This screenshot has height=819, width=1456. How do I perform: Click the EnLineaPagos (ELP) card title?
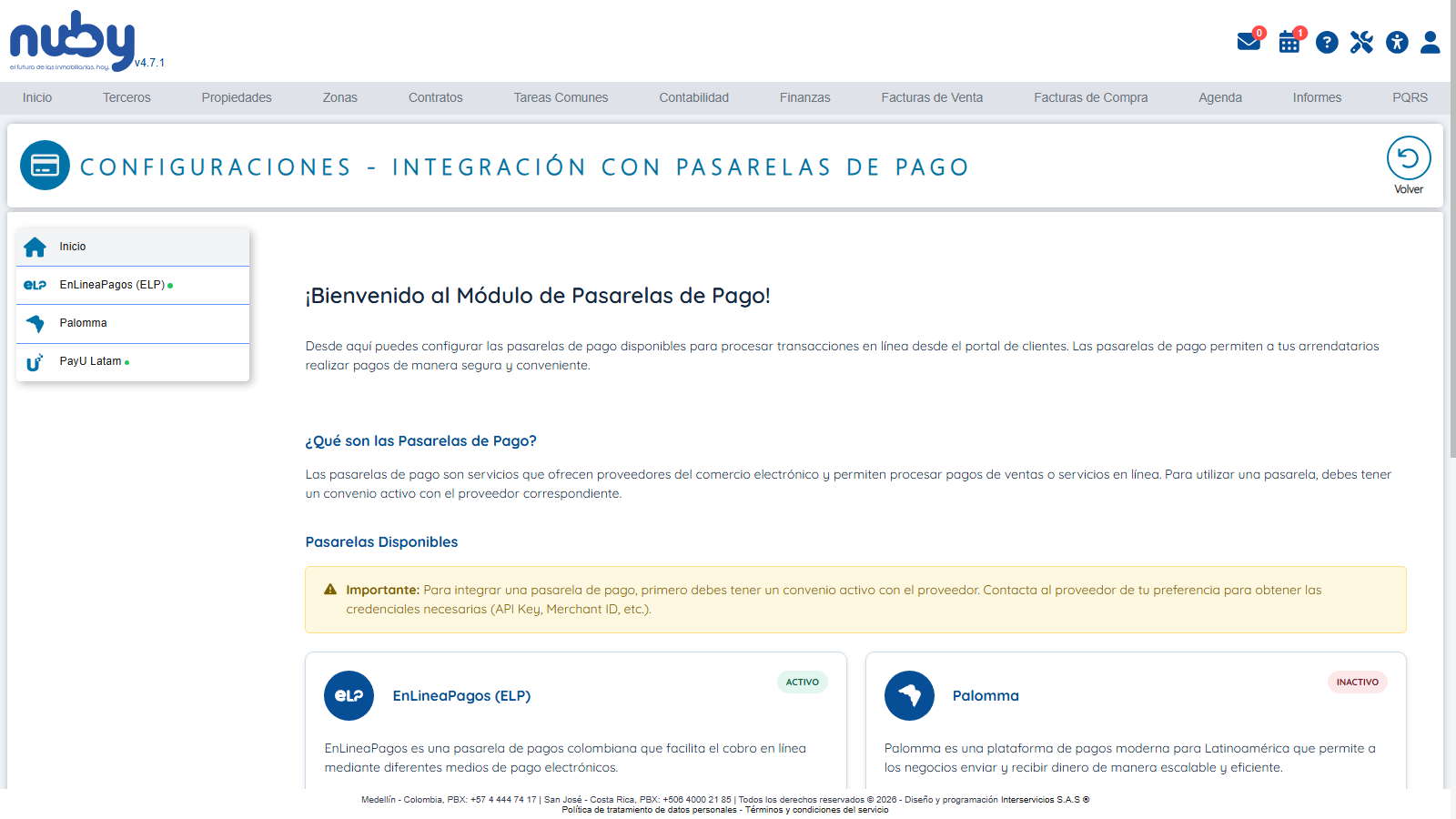coord(461,695)
